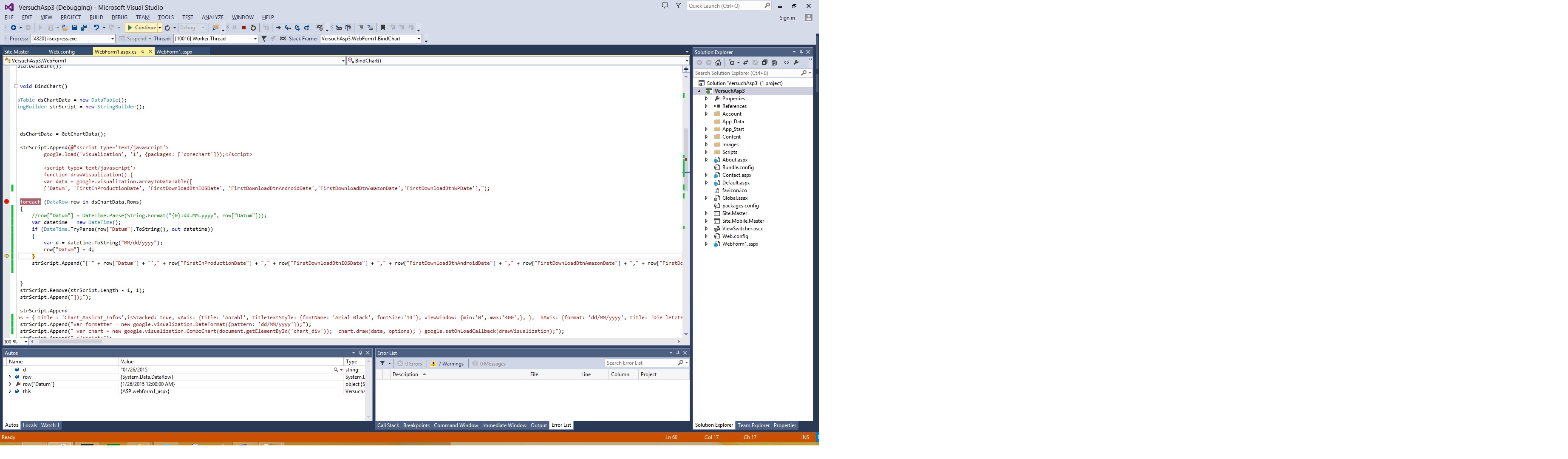Image resolution: width=1568 pixels, height=459 pixels.
Task: Switch to the Locals tab
Action: click(30, 425)
